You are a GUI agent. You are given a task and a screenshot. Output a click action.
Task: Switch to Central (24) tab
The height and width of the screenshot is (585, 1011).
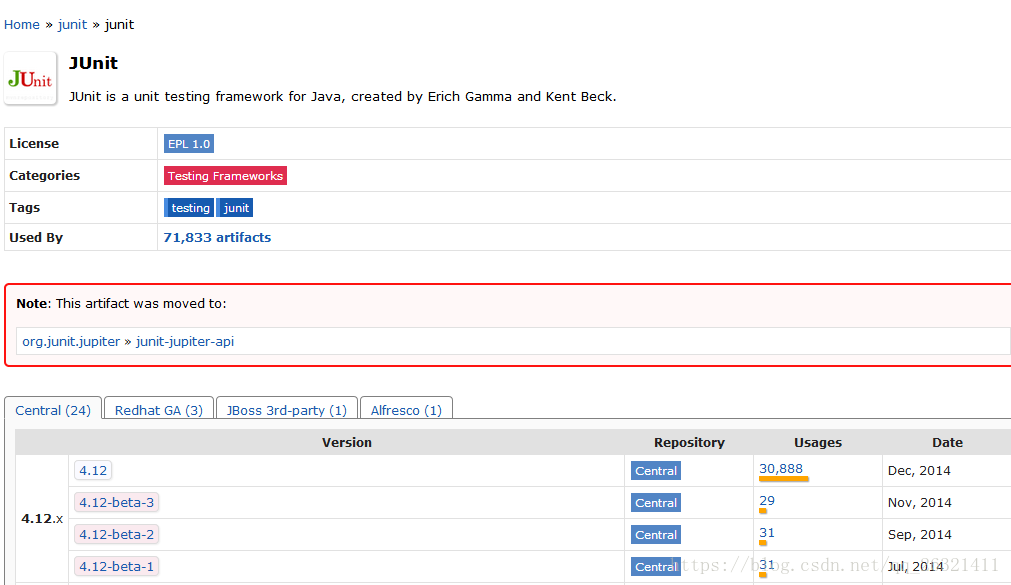(x=53, y=410)
